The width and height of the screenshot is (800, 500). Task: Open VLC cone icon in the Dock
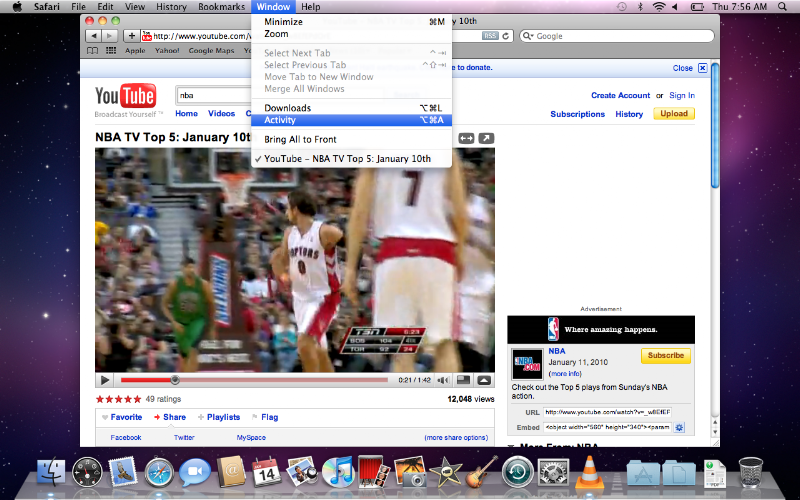click(x=589, y=471)
